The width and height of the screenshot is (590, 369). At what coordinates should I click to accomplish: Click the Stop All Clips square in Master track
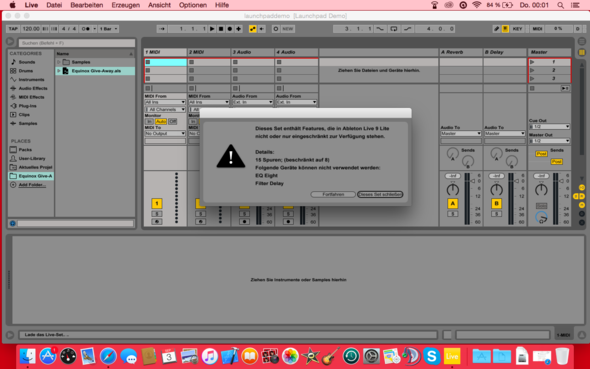532,88
